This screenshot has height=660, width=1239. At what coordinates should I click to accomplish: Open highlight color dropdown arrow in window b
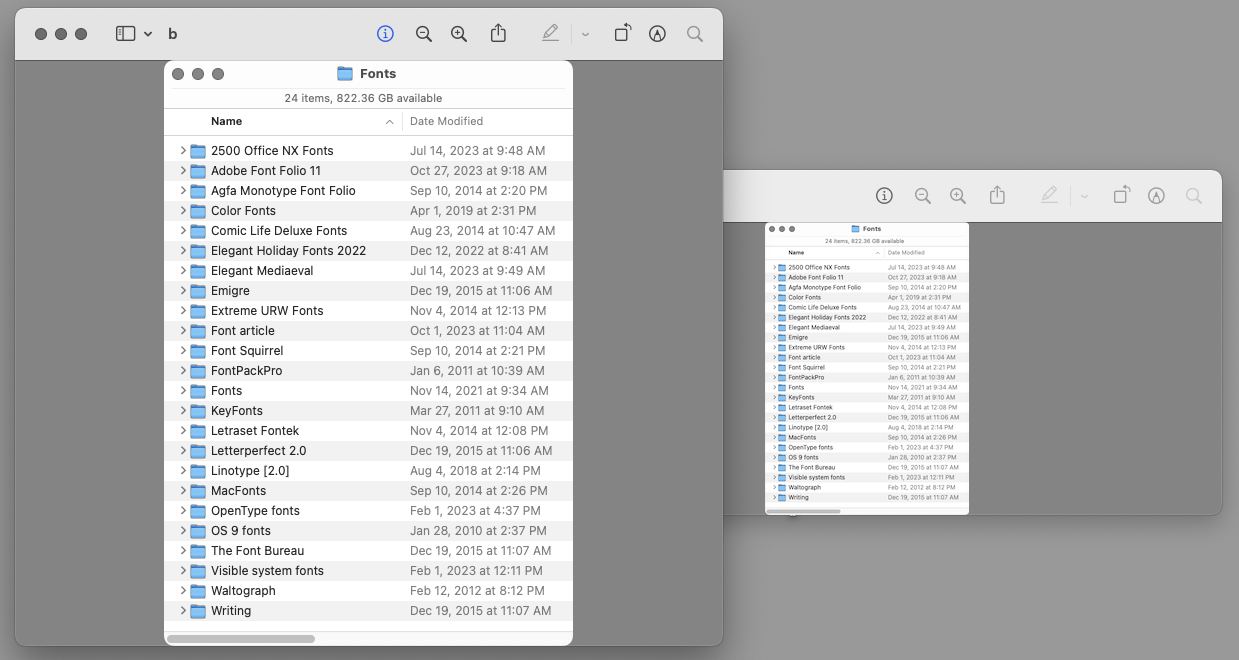[585, 34]
